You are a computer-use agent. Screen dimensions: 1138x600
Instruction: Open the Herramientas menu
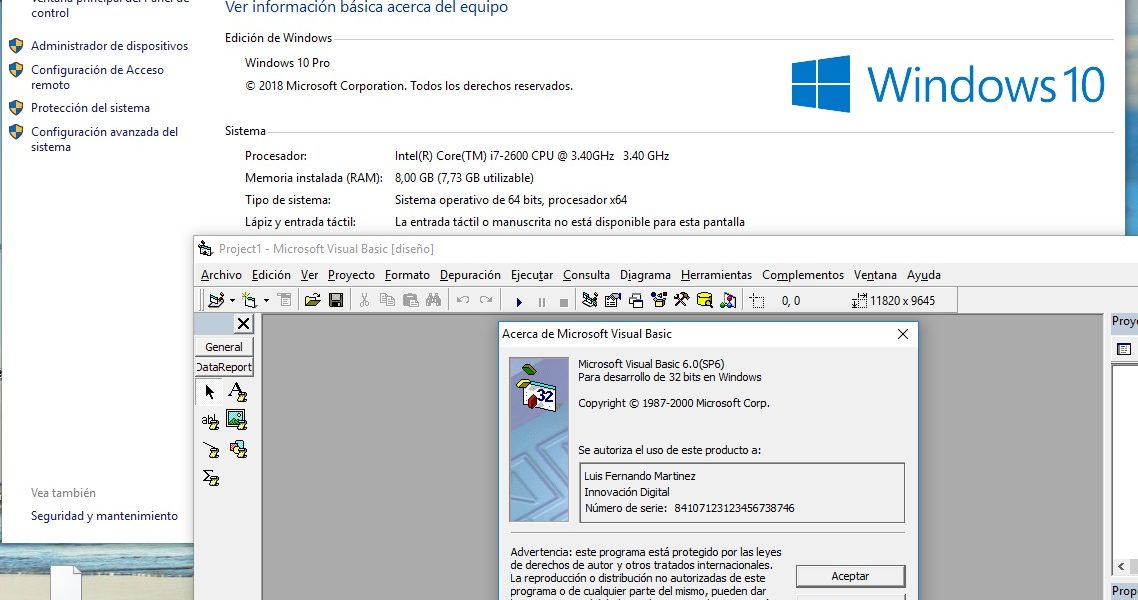click(716, 275)
